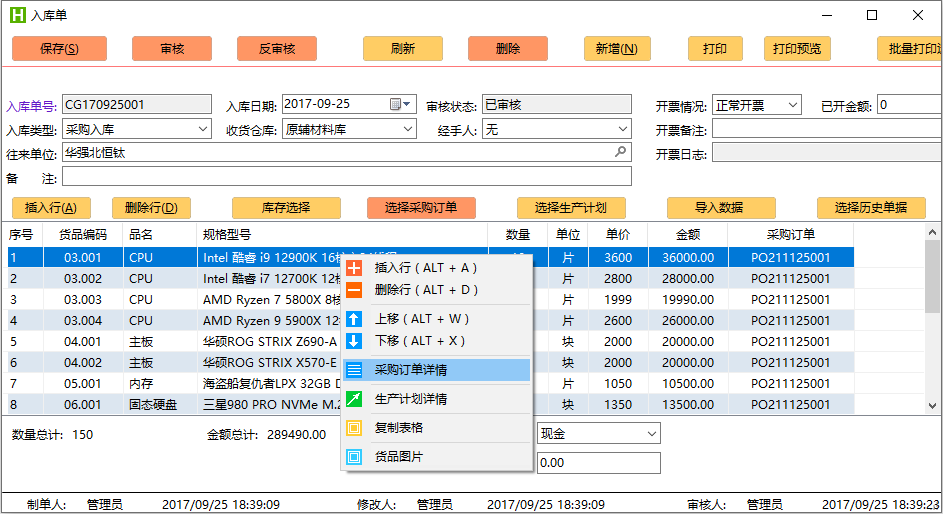
Task: Click the 往来单位 input field
Action: click(347, 153)
